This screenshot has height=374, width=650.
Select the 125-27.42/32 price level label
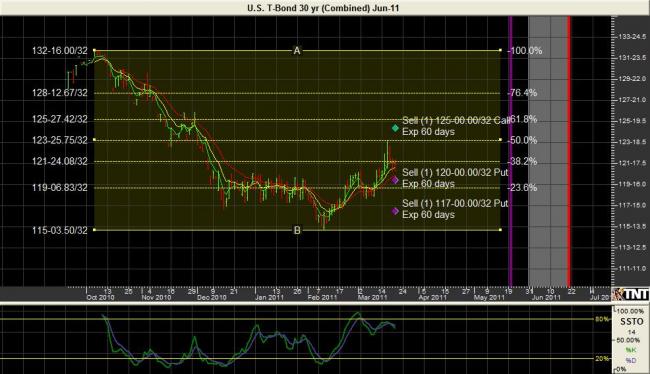(x=60, y=119)
